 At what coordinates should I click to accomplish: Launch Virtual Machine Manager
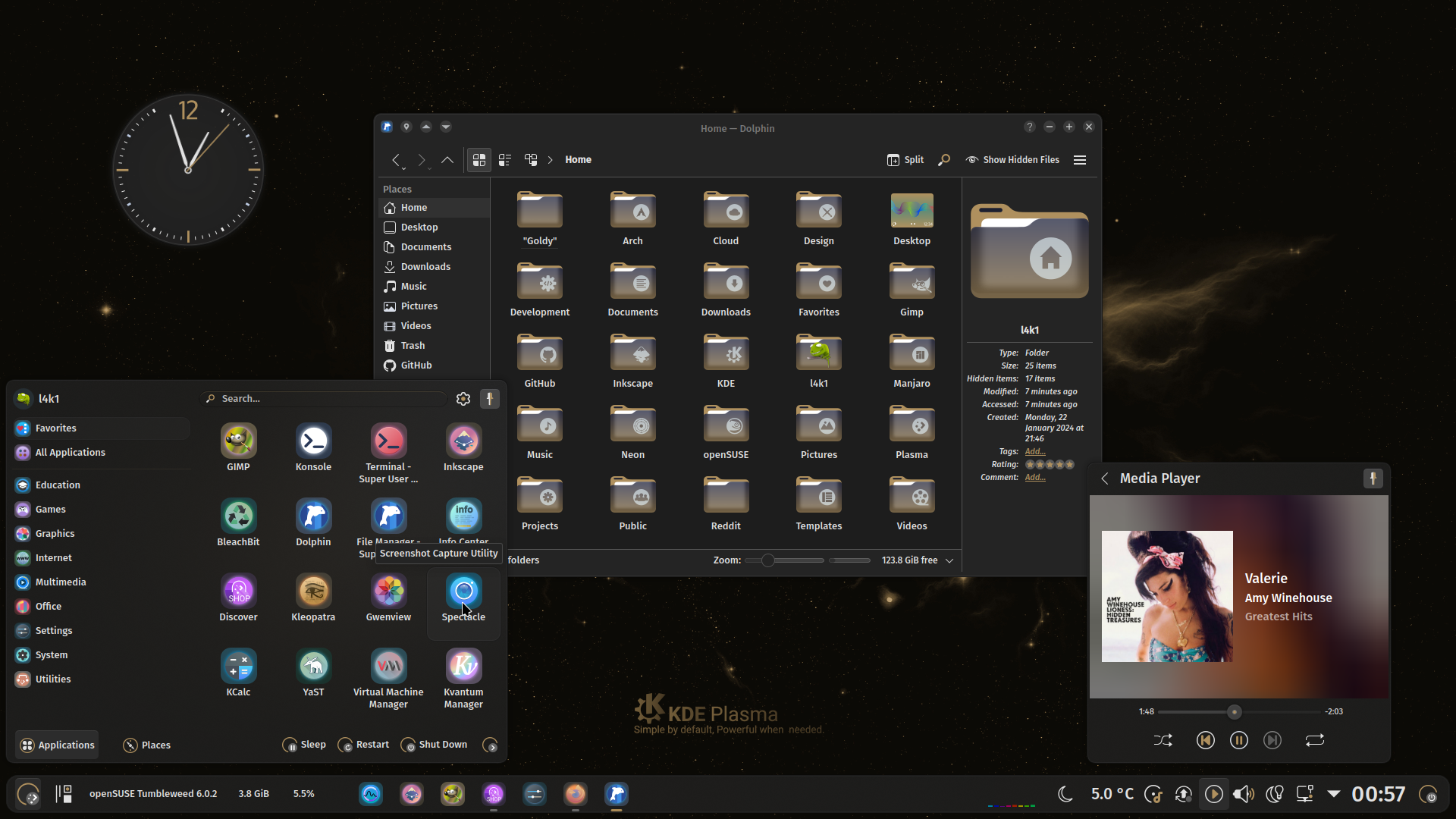[388, 679]
